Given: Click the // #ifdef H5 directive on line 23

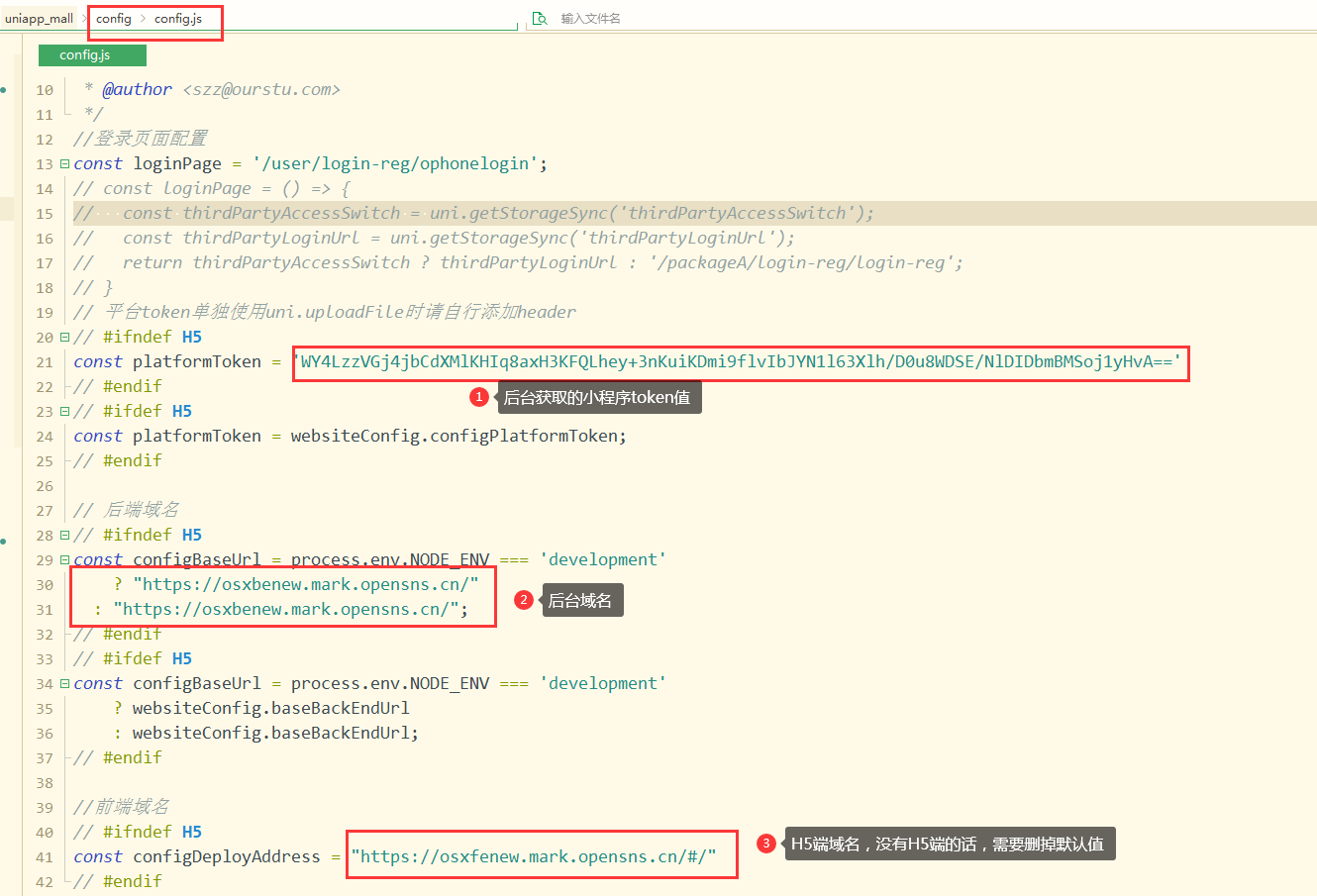Looking at the screenshot, I should coord(133,411).
